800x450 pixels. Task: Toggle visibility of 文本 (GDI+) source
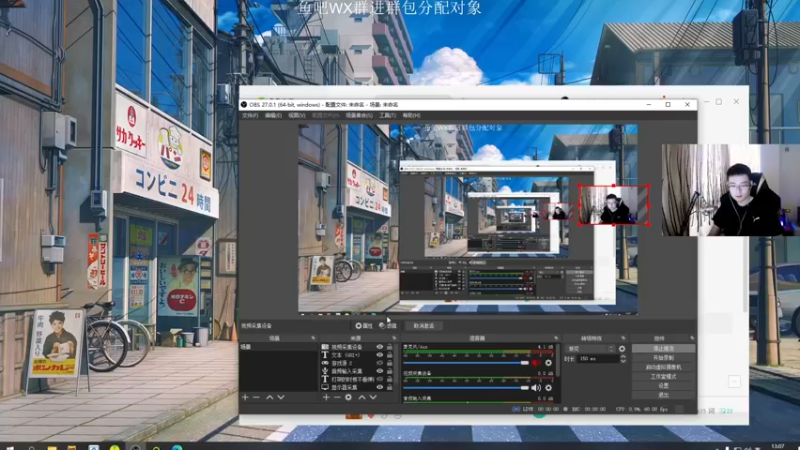(x=380, y=355)
